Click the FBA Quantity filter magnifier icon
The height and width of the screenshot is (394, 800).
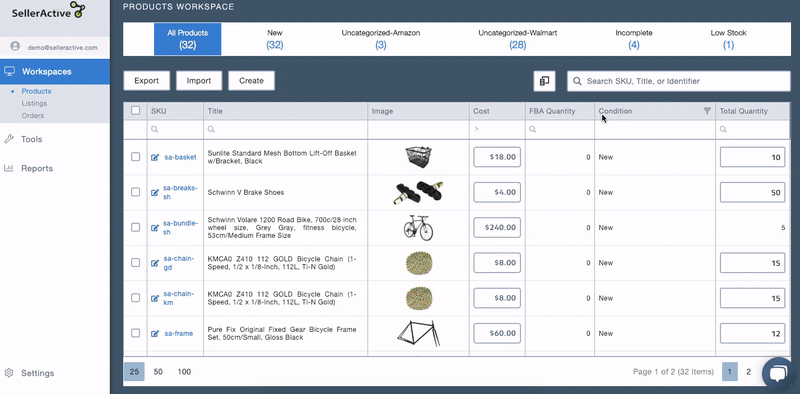tap(533, 130)
